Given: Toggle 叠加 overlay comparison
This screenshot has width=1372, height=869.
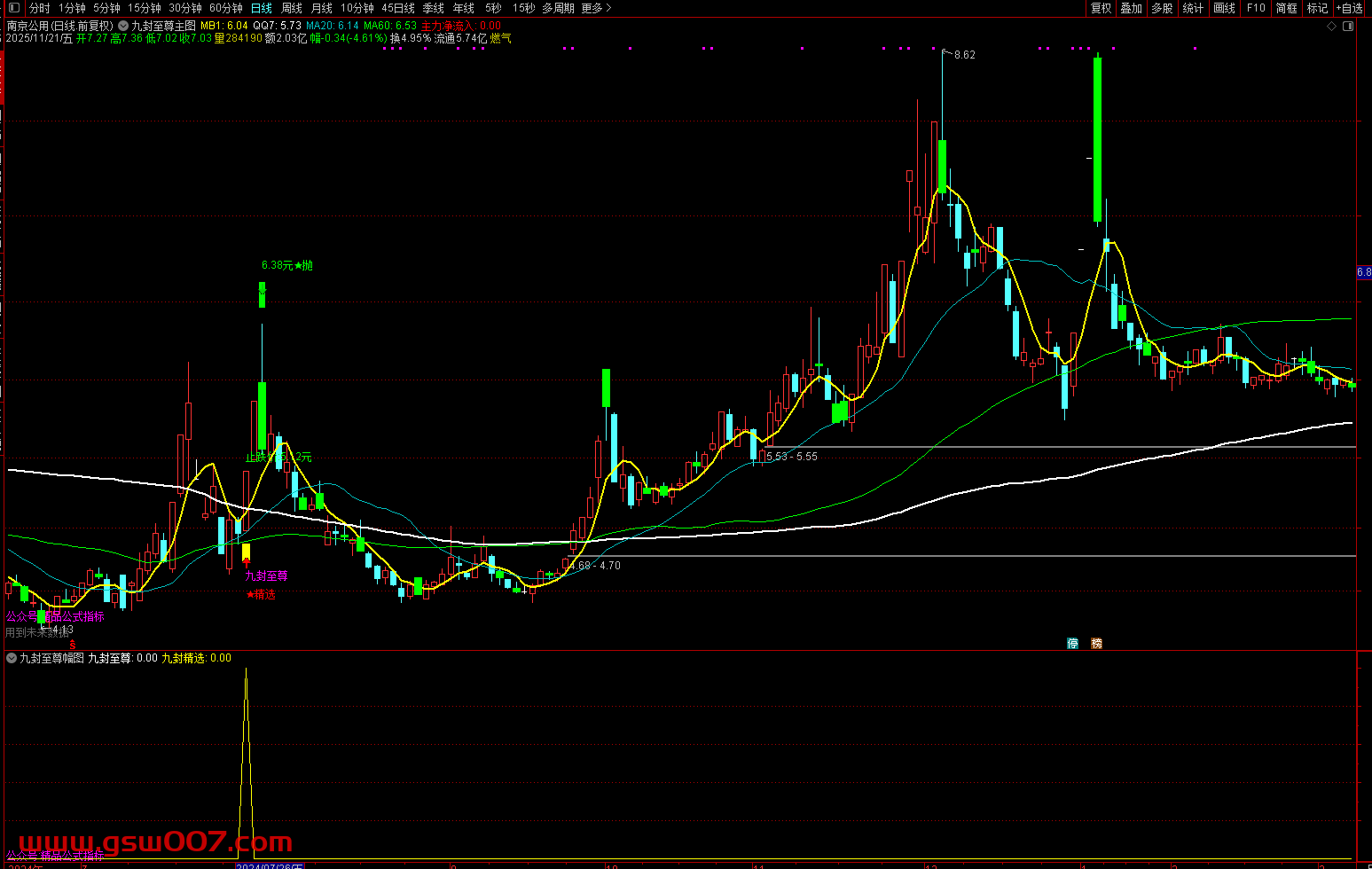Looking at the screenshot, I should coord(1131,8).
